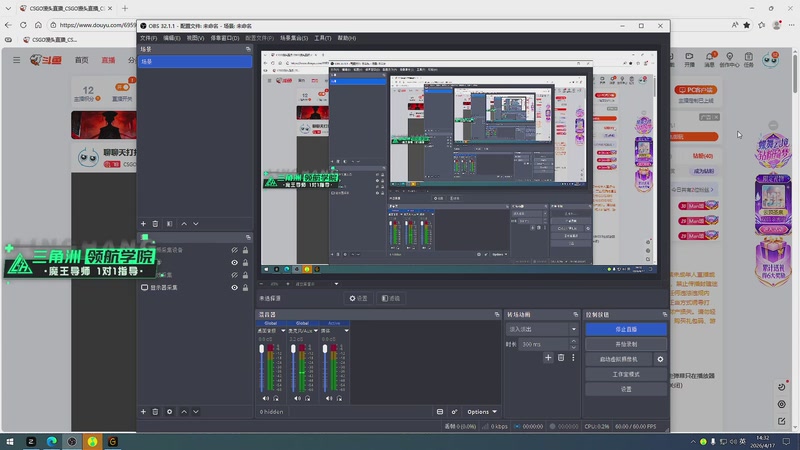The height and width of the screenshot is (450, 800).
Task: Add a scene transition with the plus icon
Action: (x=548, y=358)
